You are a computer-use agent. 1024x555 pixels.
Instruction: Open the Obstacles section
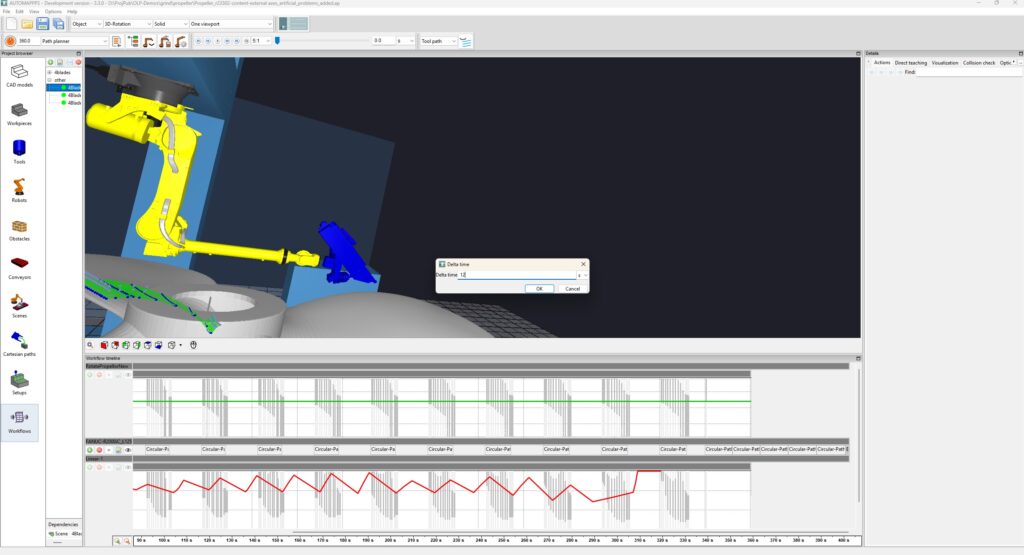tap(20, 229)
